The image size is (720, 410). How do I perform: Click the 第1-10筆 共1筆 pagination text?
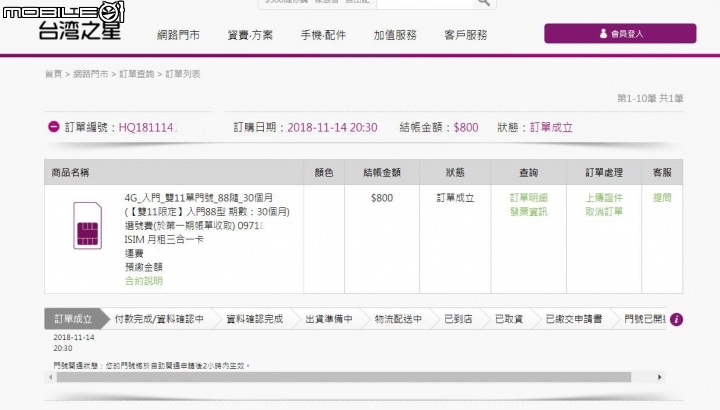[x=650, y=98]
